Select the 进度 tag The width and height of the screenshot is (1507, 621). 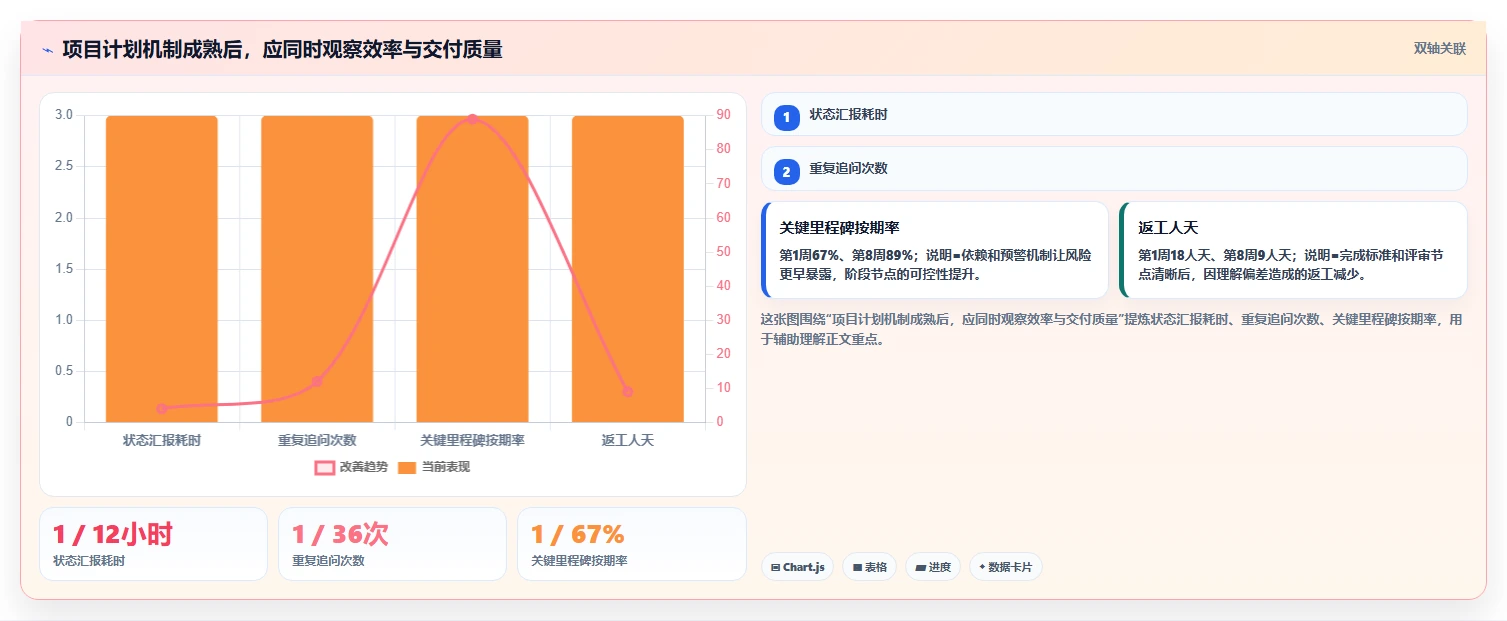[x=932, y=567]
